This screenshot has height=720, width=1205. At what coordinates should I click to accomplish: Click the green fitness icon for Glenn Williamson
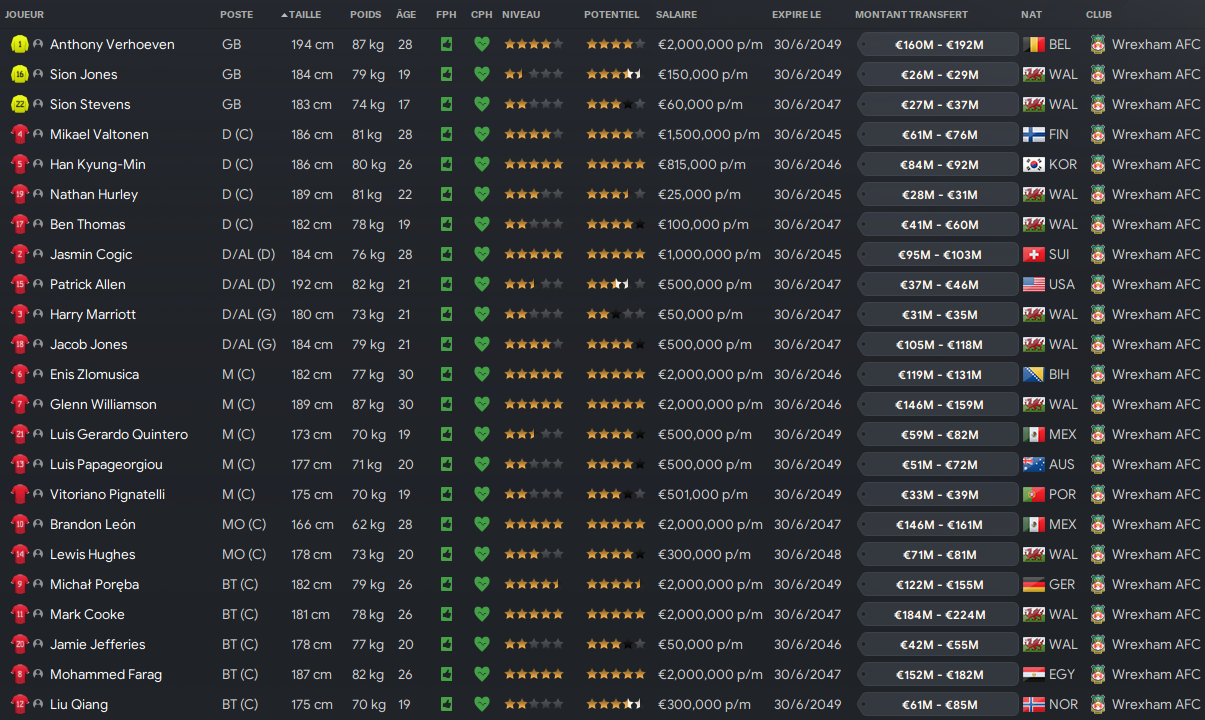[446, 404]
